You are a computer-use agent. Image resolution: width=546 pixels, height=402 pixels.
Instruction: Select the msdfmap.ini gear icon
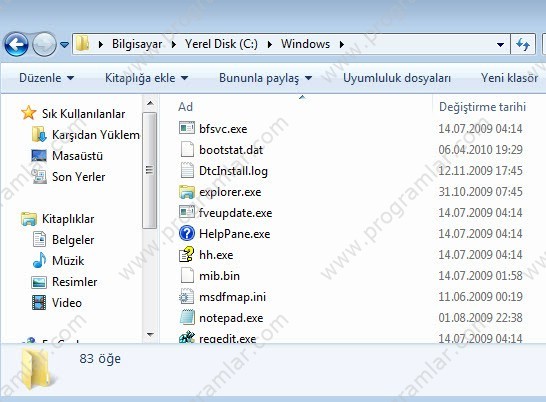click(x=187, y=297)
